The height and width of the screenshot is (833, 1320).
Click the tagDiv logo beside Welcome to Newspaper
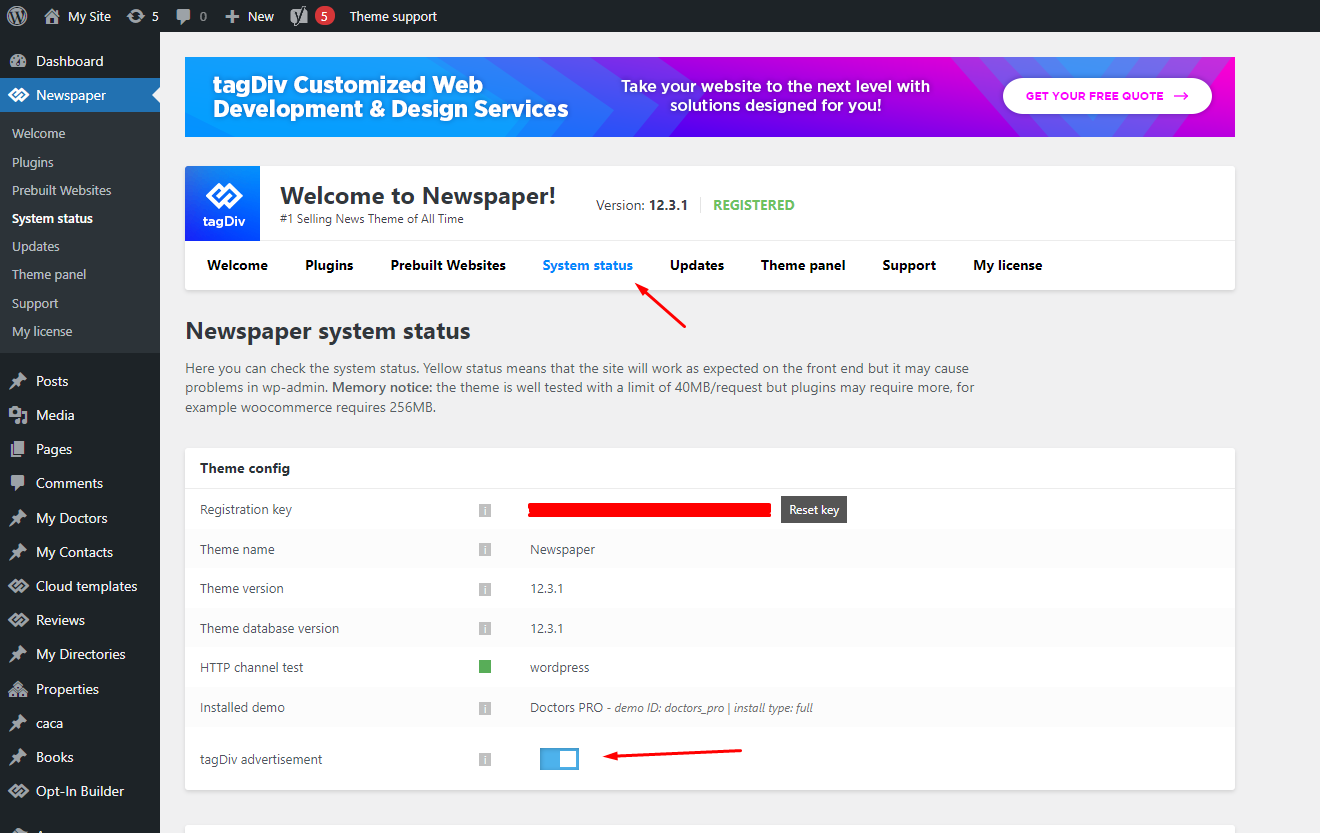point(222,203)
